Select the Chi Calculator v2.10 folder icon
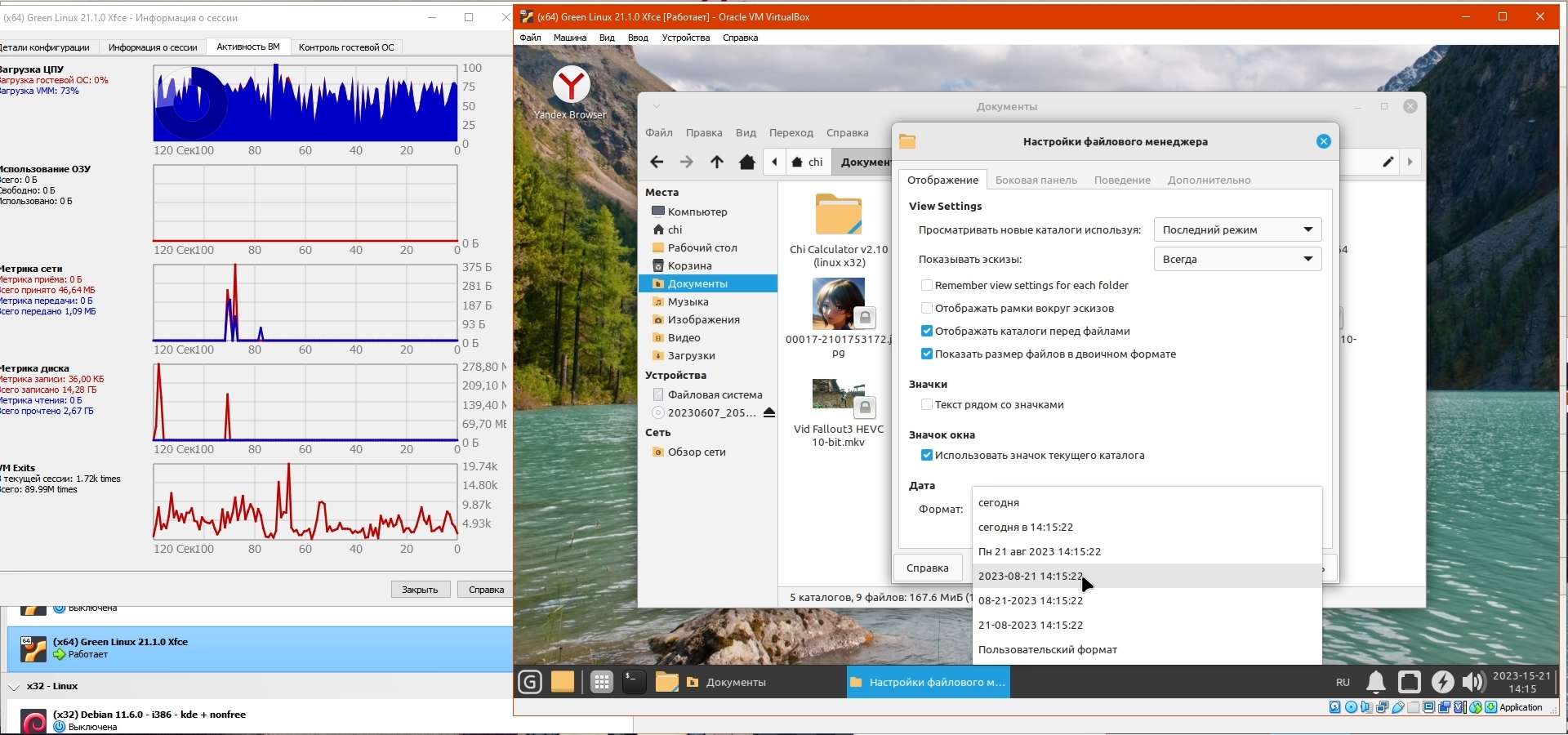Screen dimensions: 1568x735 point(838,214)
